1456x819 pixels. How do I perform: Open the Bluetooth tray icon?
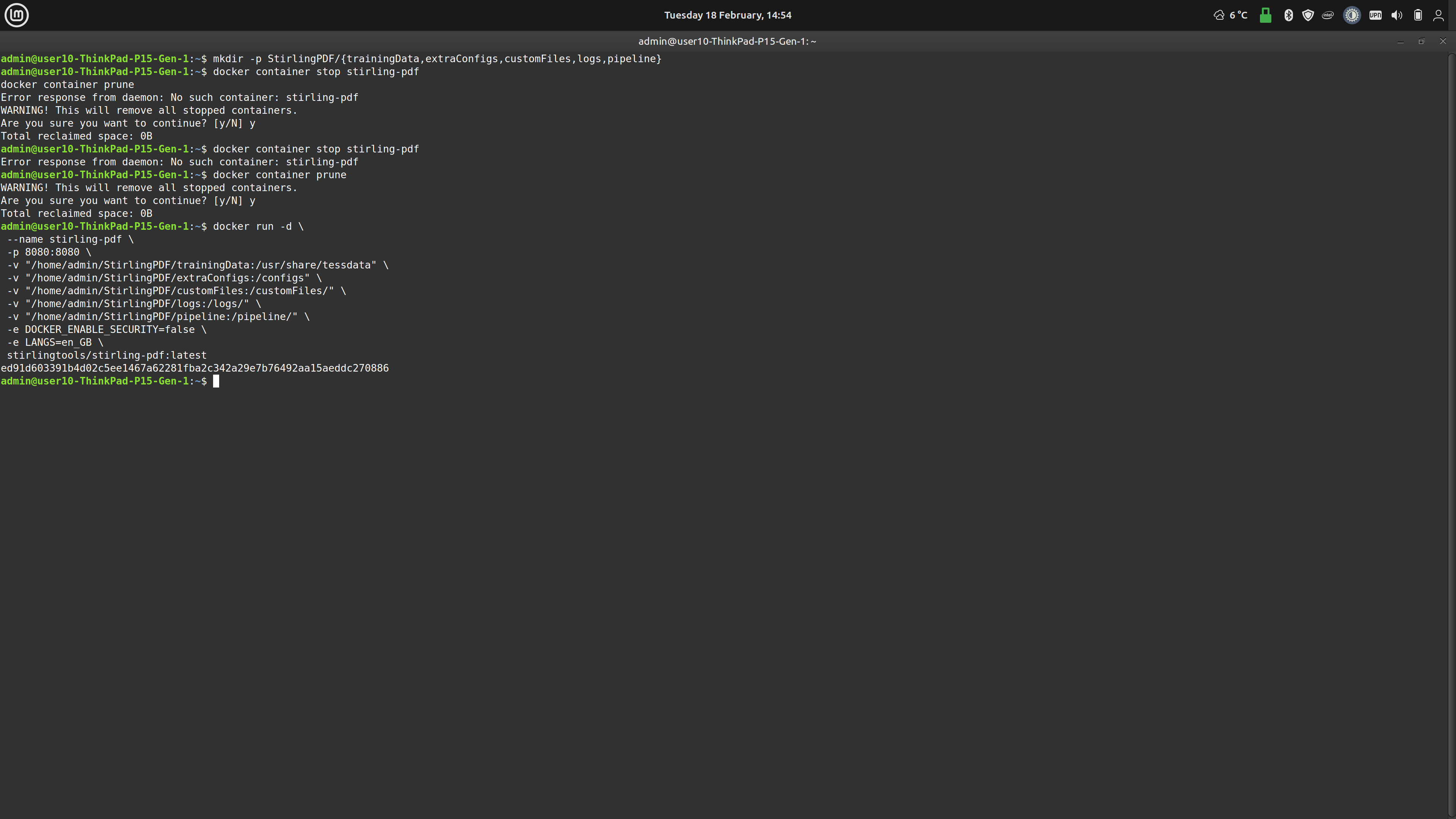pyautogui.click(x=1289, y=15)
